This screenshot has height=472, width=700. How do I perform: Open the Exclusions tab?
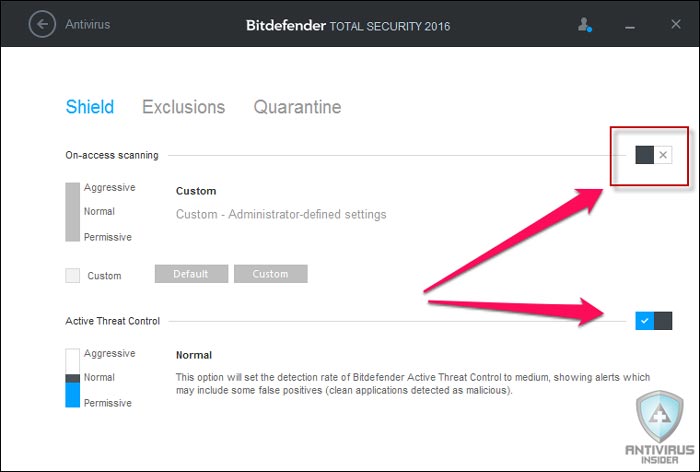(x=183, y=107)
